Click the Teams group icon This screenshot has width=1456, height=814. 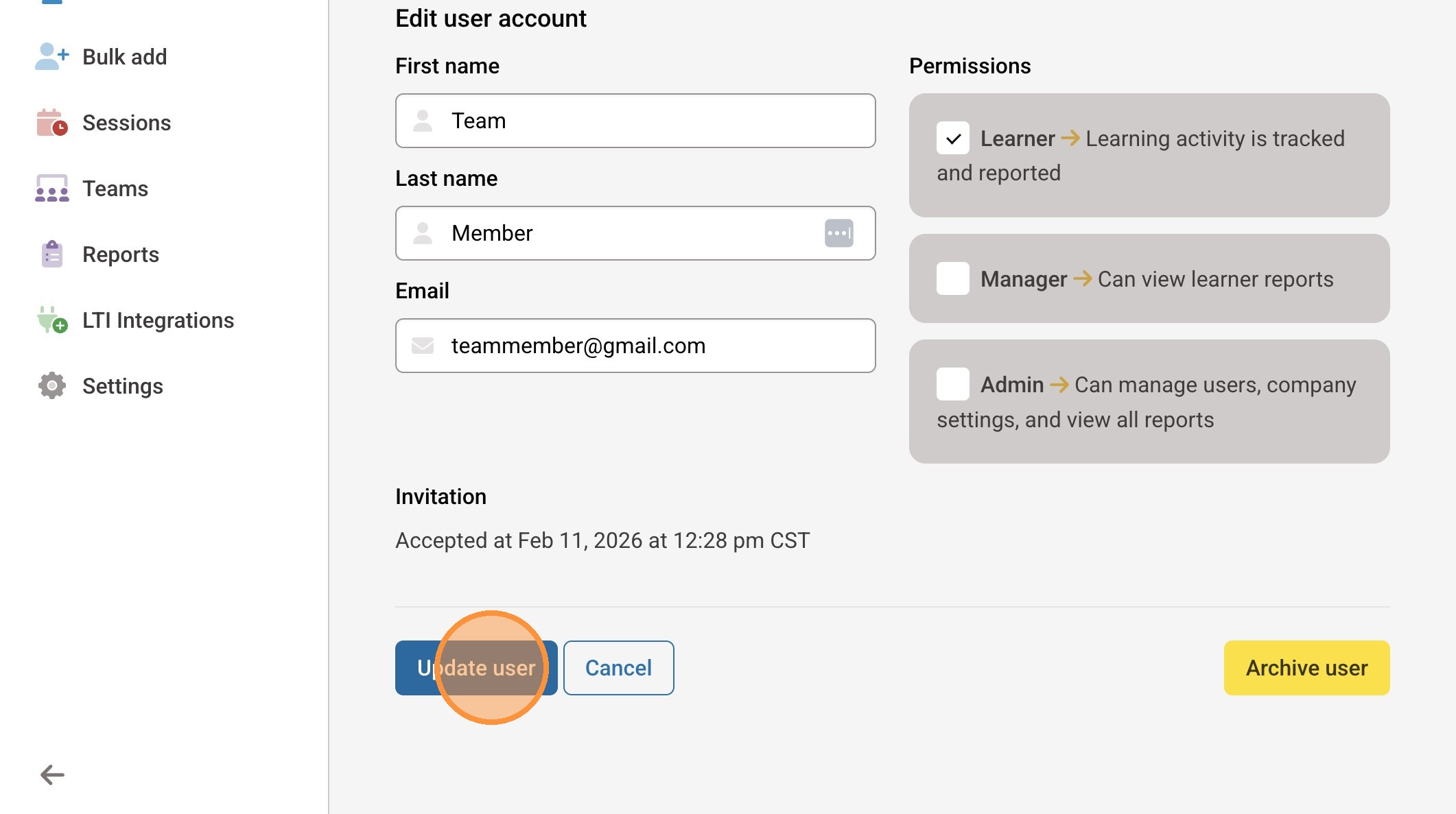coord(51,189)
